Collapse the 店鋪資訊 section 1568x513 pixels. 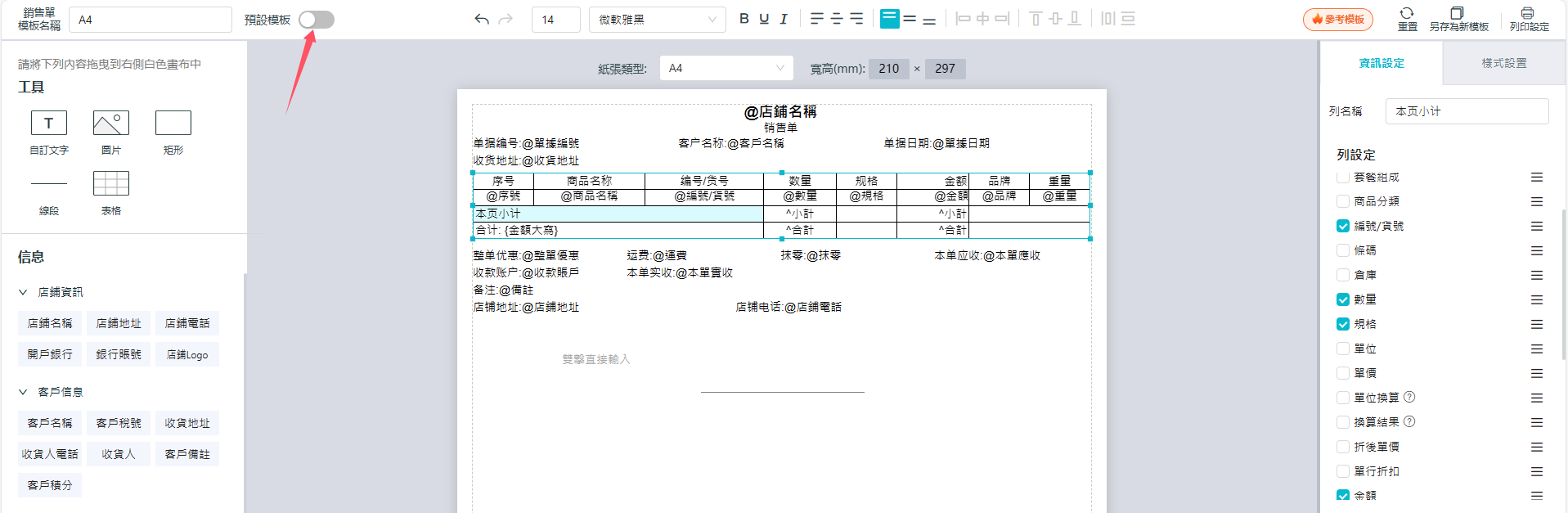point(24,292)
